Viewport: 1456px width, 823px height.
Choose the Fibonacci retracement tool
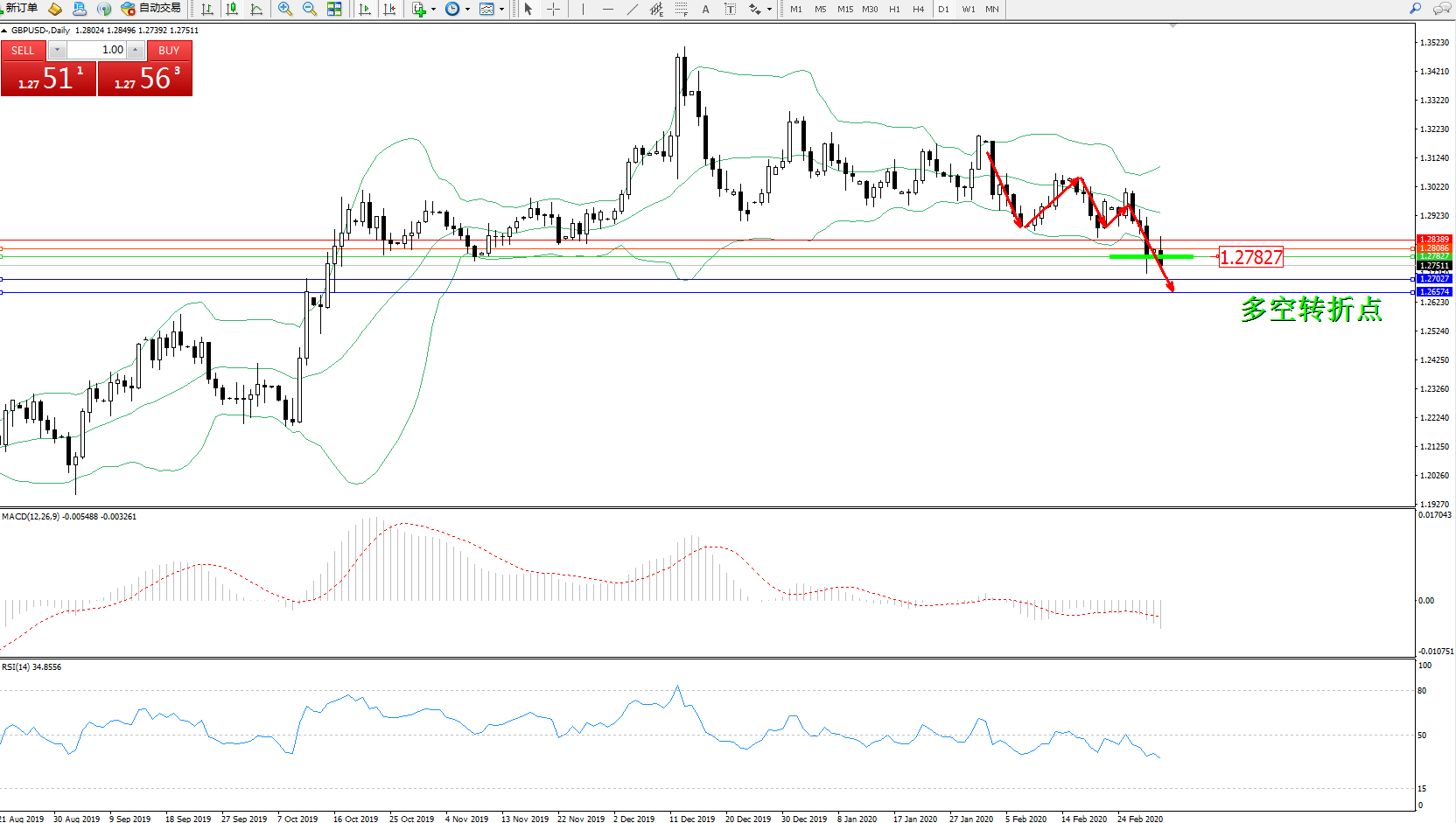coord(681,9)
